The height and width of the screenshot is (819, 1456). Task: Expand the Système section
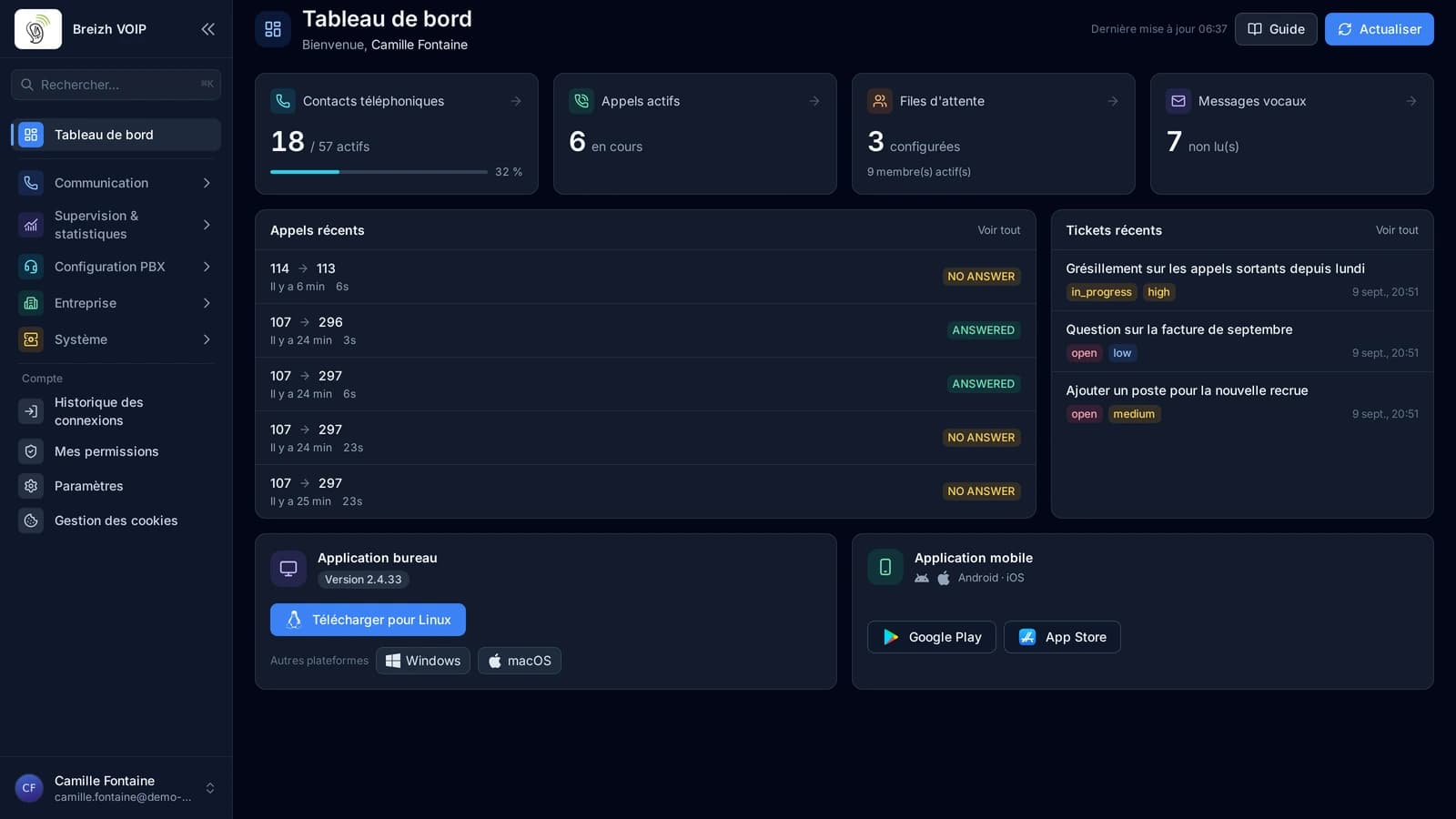click(116, 339)
